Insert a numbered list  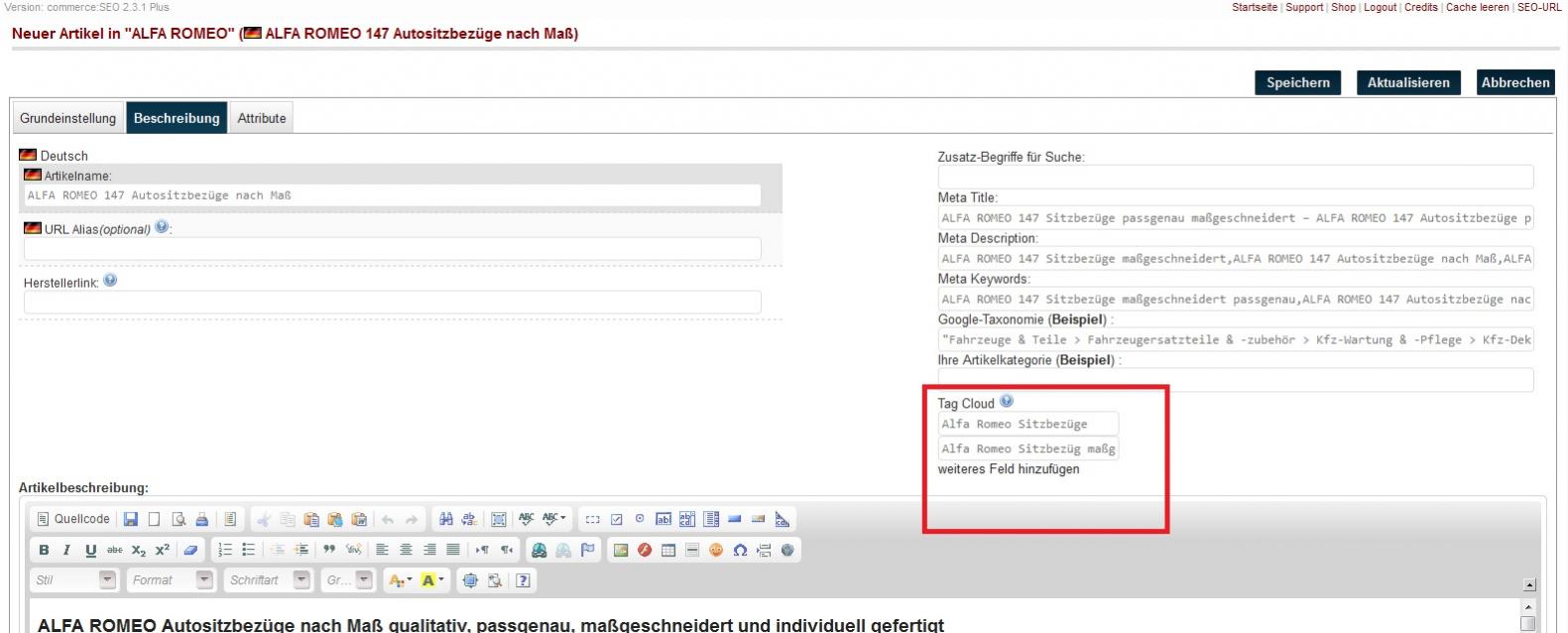(225, 551)
